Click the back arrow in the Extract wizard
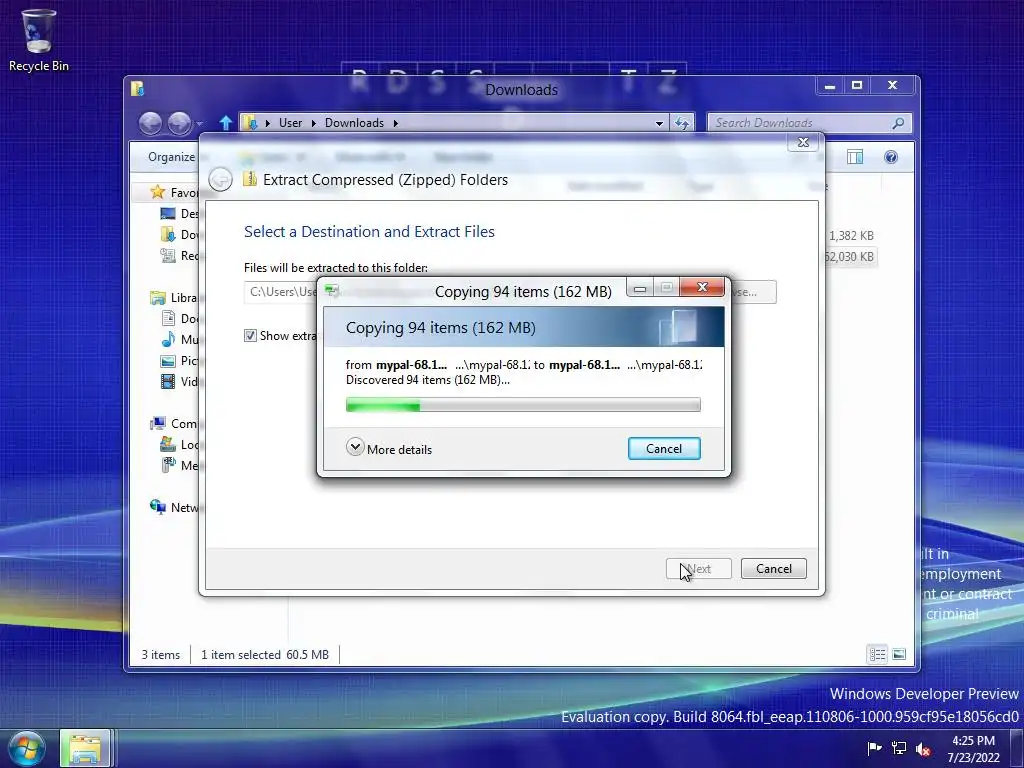Image resolution: width=1024 pixels, height=768 pixels. [x=220, y=180]
